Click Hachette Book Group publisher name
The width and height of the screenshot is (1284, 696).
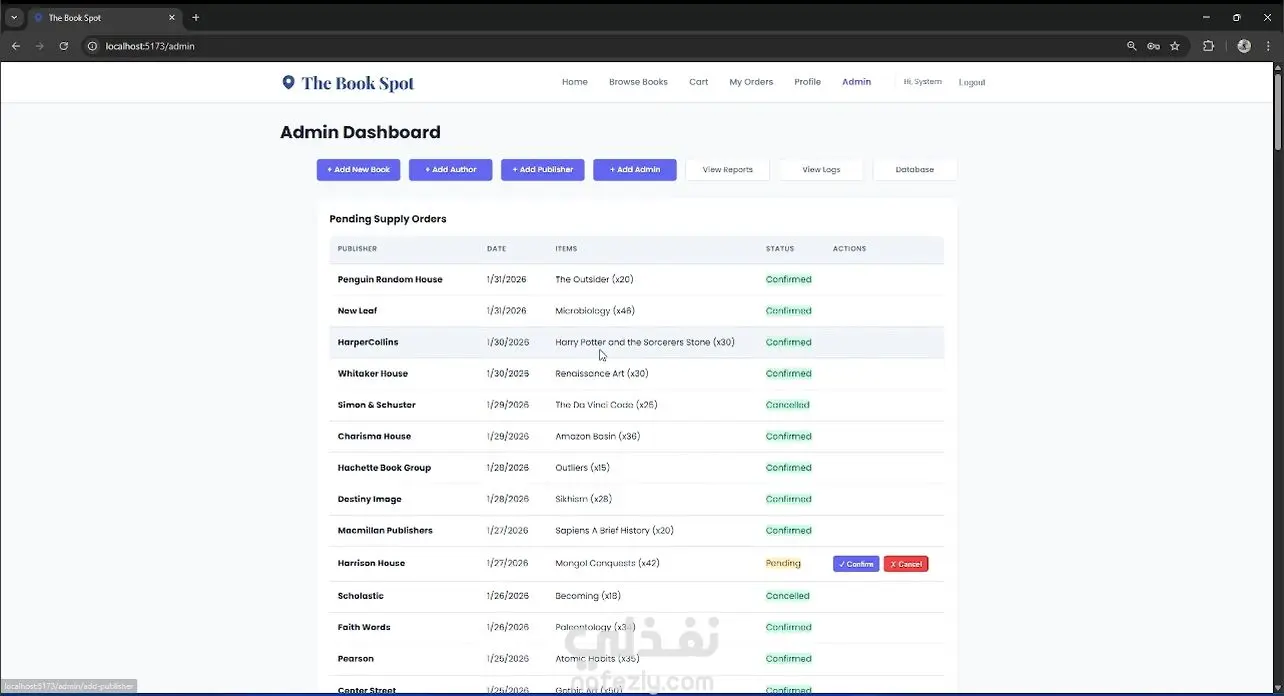[x=384, y=468]
